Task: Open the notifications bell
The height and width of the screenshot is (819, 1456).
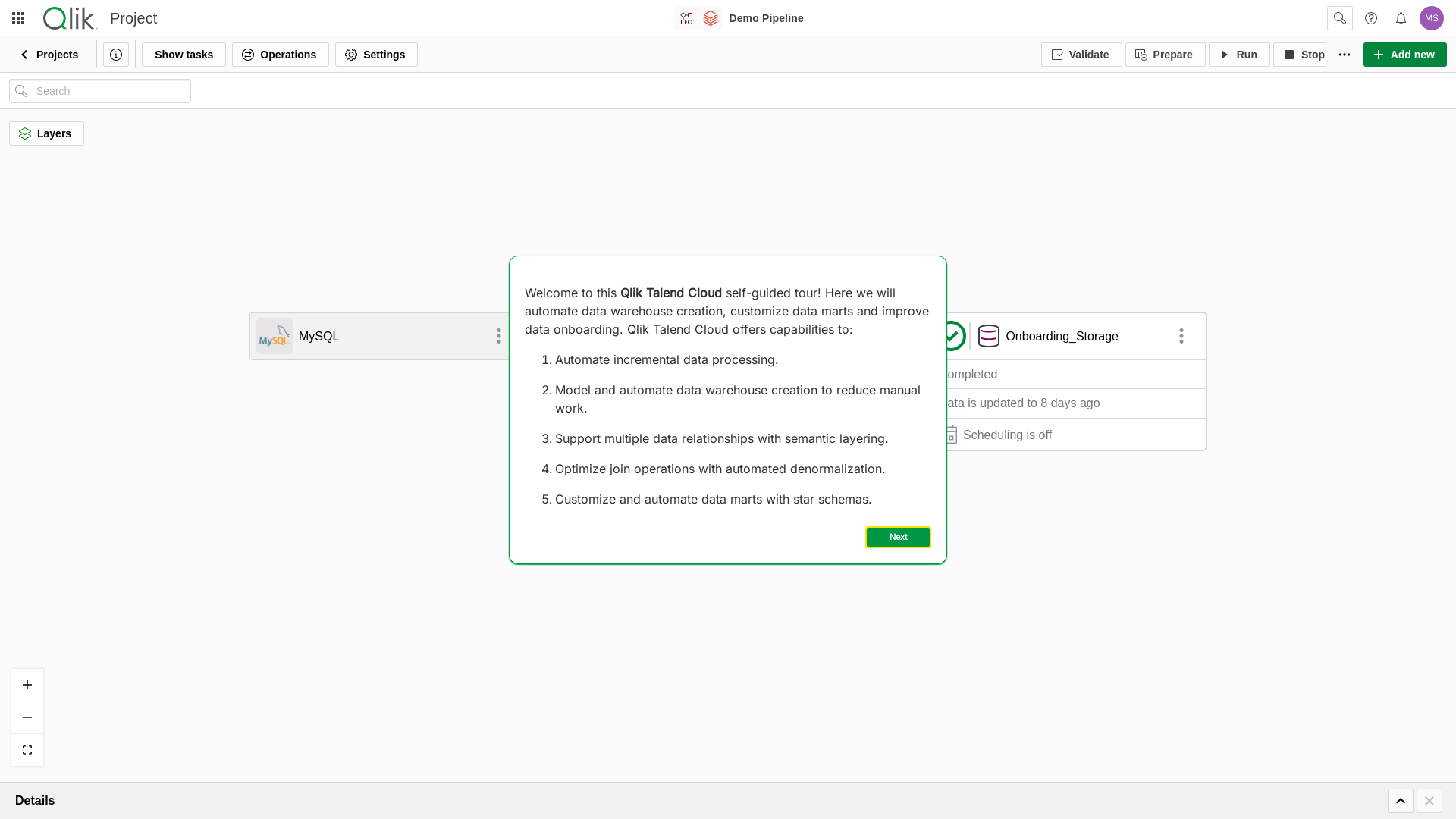Action: [x=1401, y=18]
